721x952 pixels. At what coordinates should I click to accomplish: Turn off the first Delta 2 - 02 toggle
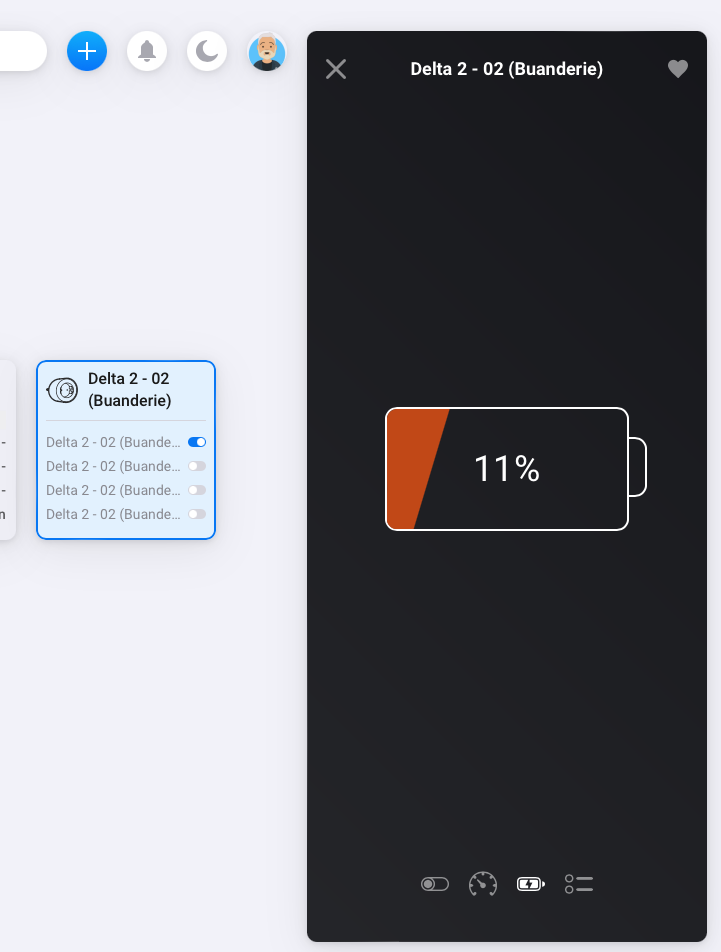[197, 442]
